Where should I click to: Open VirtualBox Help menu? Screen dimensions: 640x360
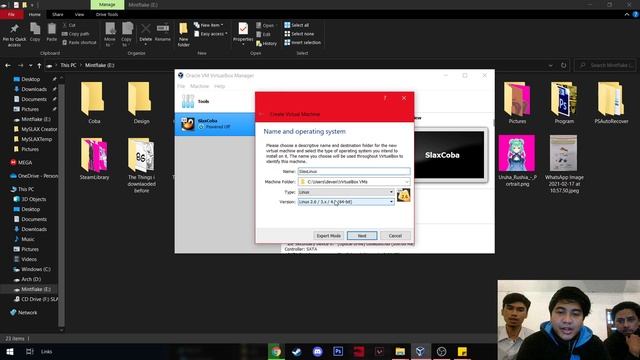(220, 86)
